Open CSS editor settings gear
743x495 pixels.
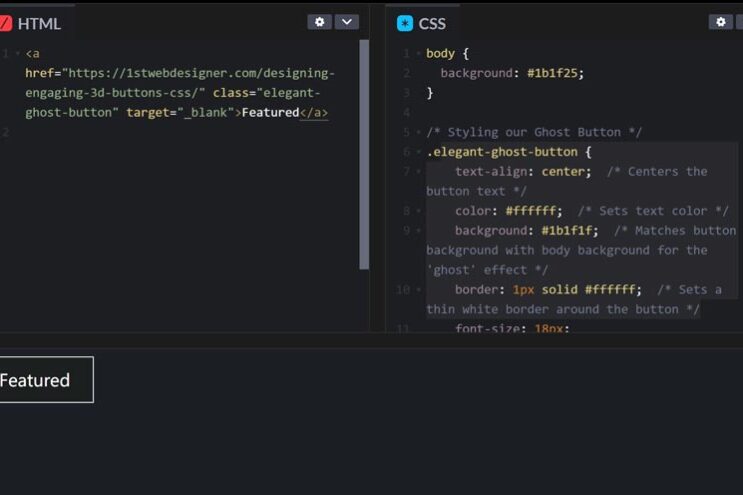720,22
